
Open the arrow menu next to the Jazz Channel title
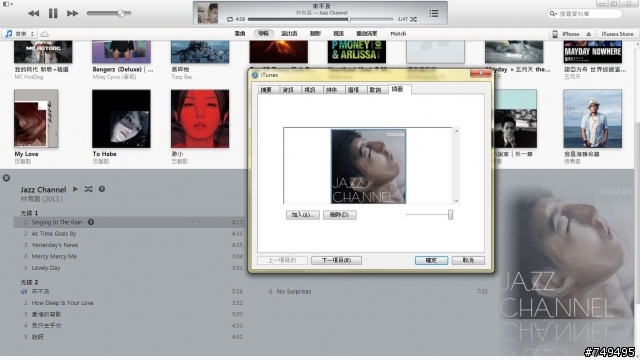[x=102, y=189]
